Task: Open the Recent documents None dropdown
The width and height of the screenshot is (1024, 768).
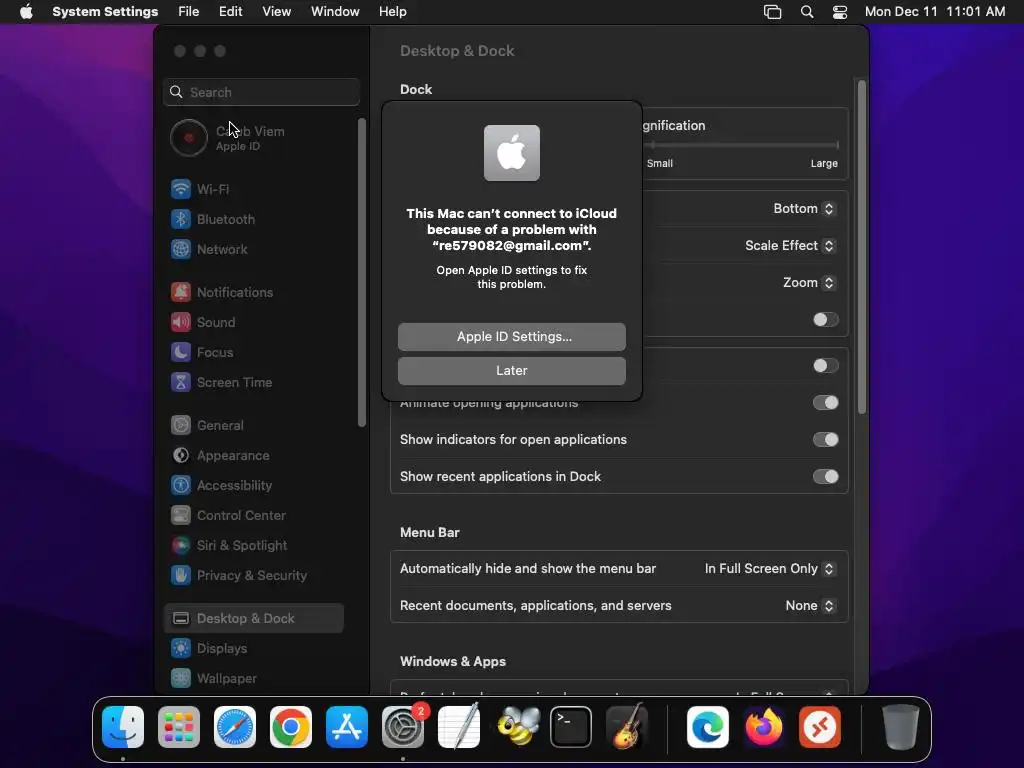Action: 810,606
